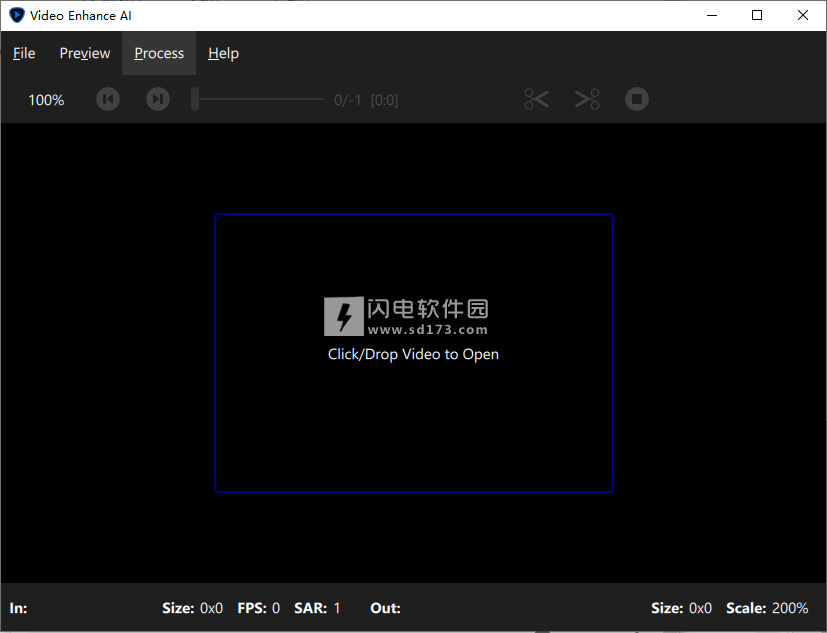Click the Video Enhance AI app logo
The image size is (827, 633).
[x=17, y=15]
